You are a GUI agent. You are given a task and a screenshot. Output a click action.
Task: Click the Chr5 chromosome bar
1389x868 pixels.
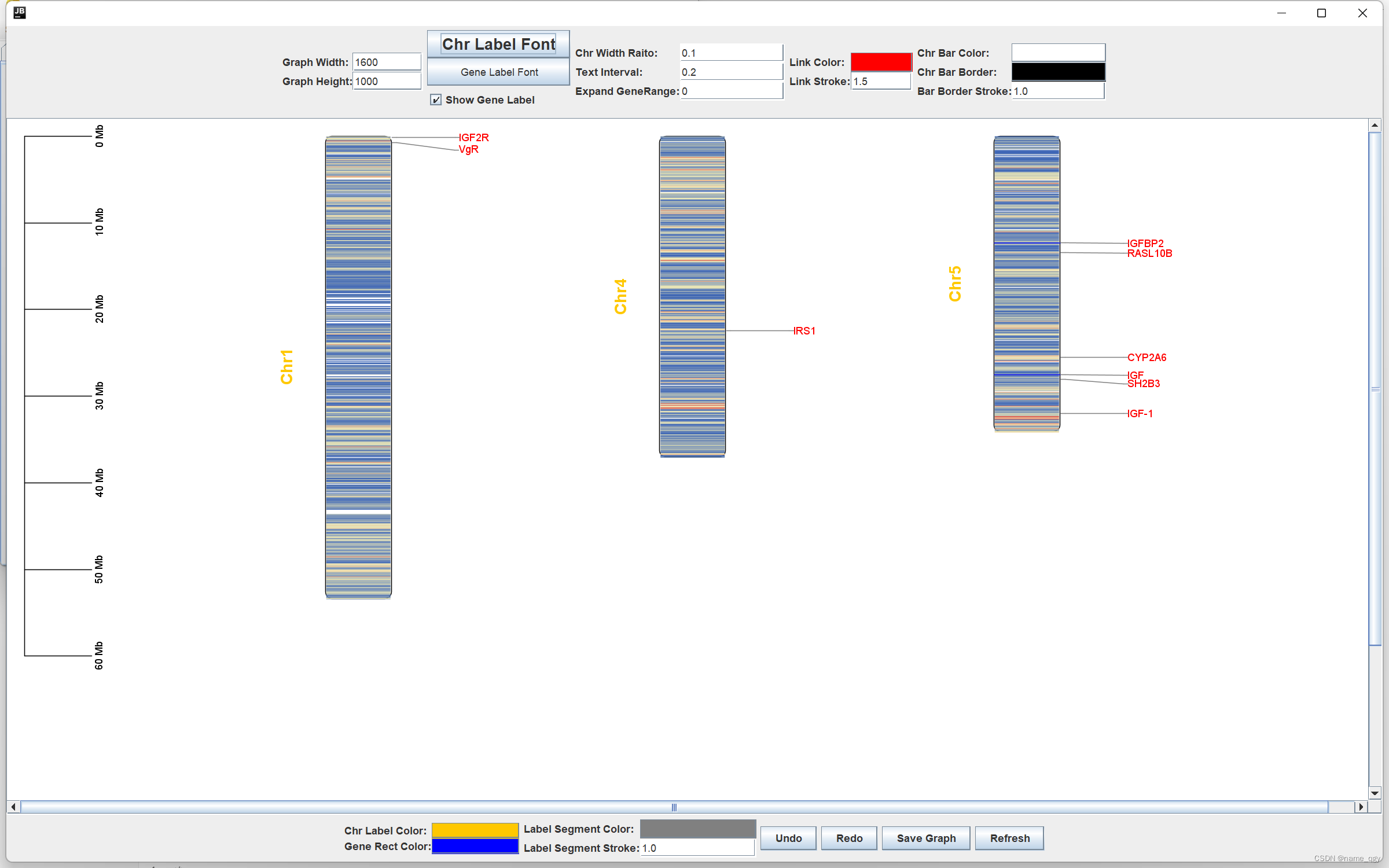pyautogui.click(x=1027, y=284)
